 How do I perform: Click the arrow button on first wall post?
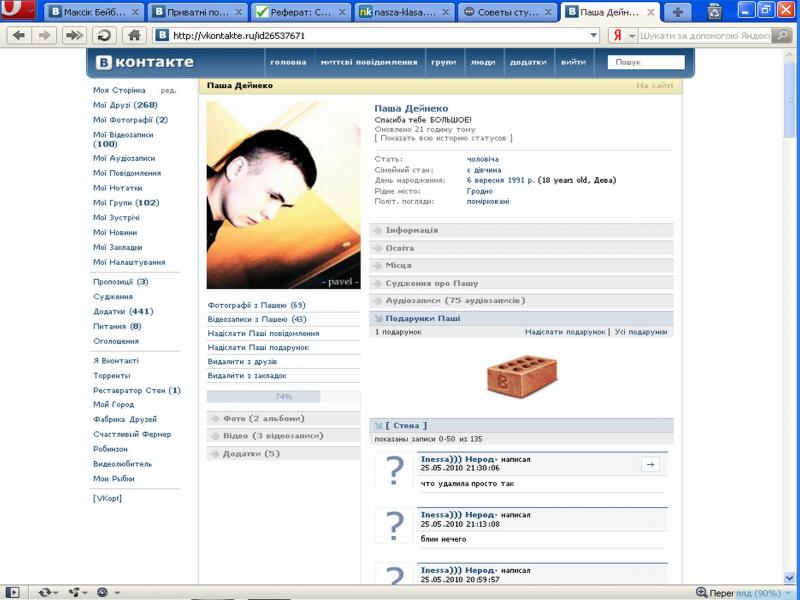648,464
